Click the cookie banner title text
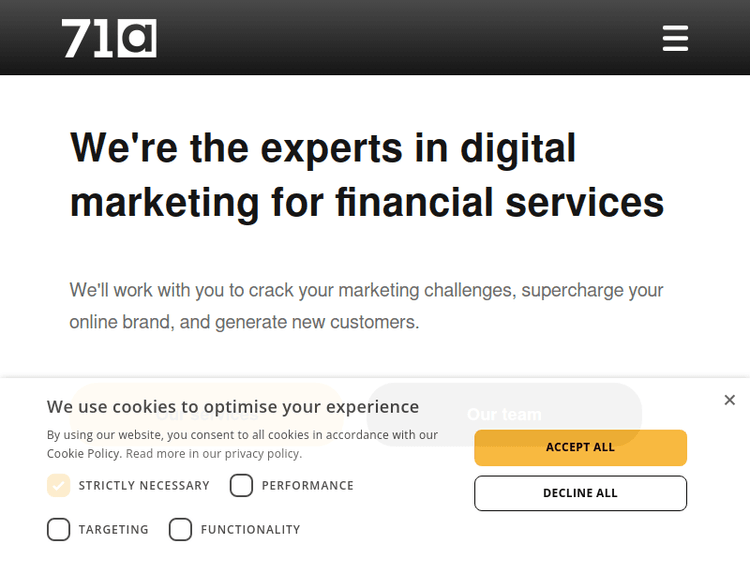 click(x=233, y=407)
